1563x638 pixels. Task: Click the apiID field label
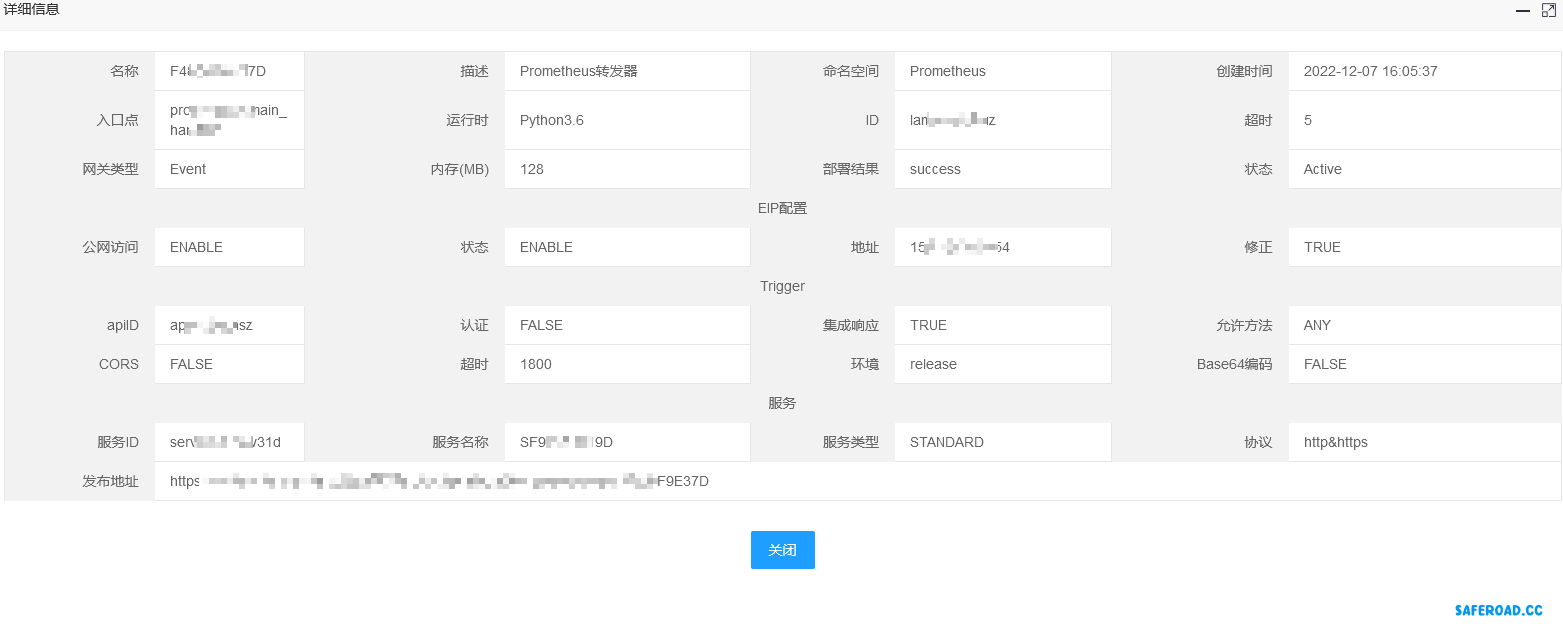point(123,325)
